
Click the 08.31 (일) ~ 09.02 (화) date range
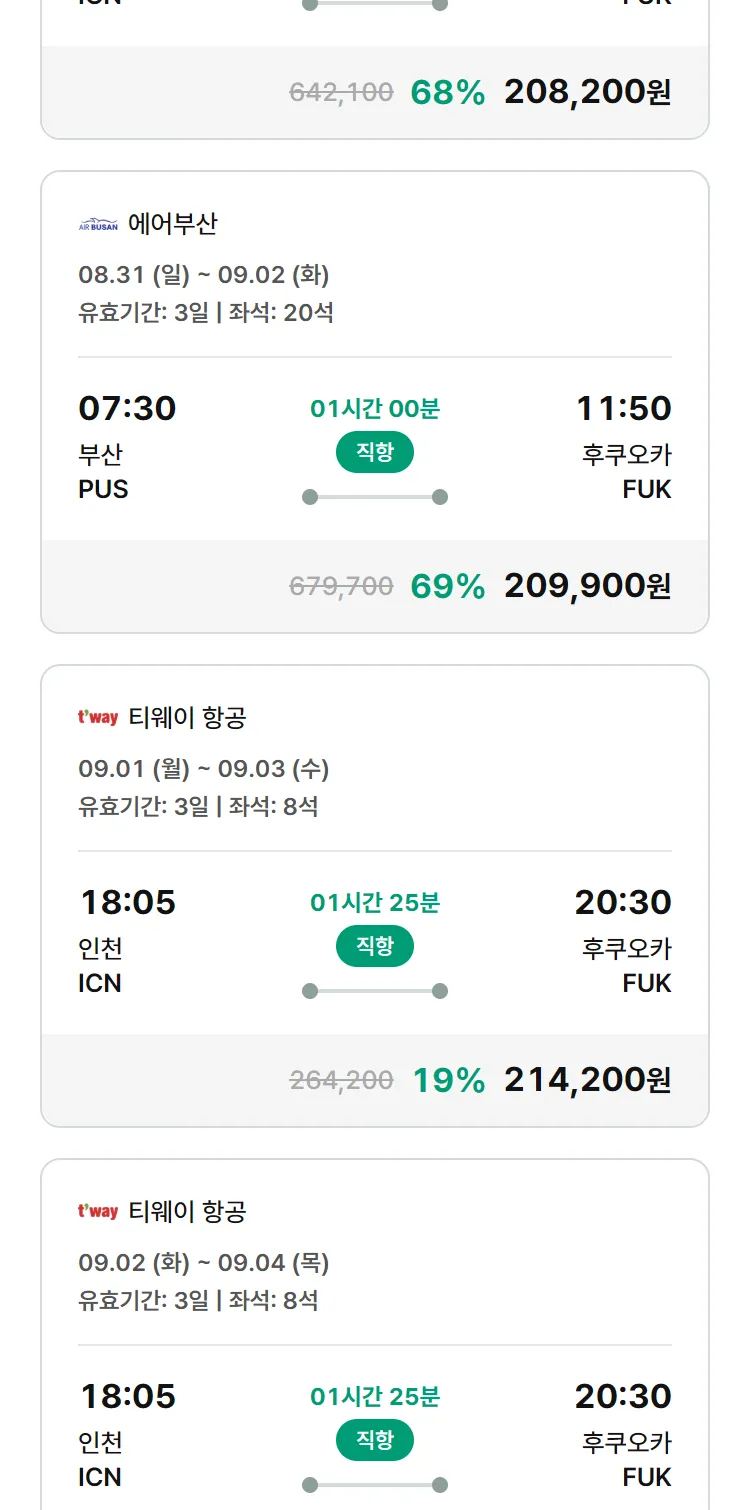coord(204,275)
